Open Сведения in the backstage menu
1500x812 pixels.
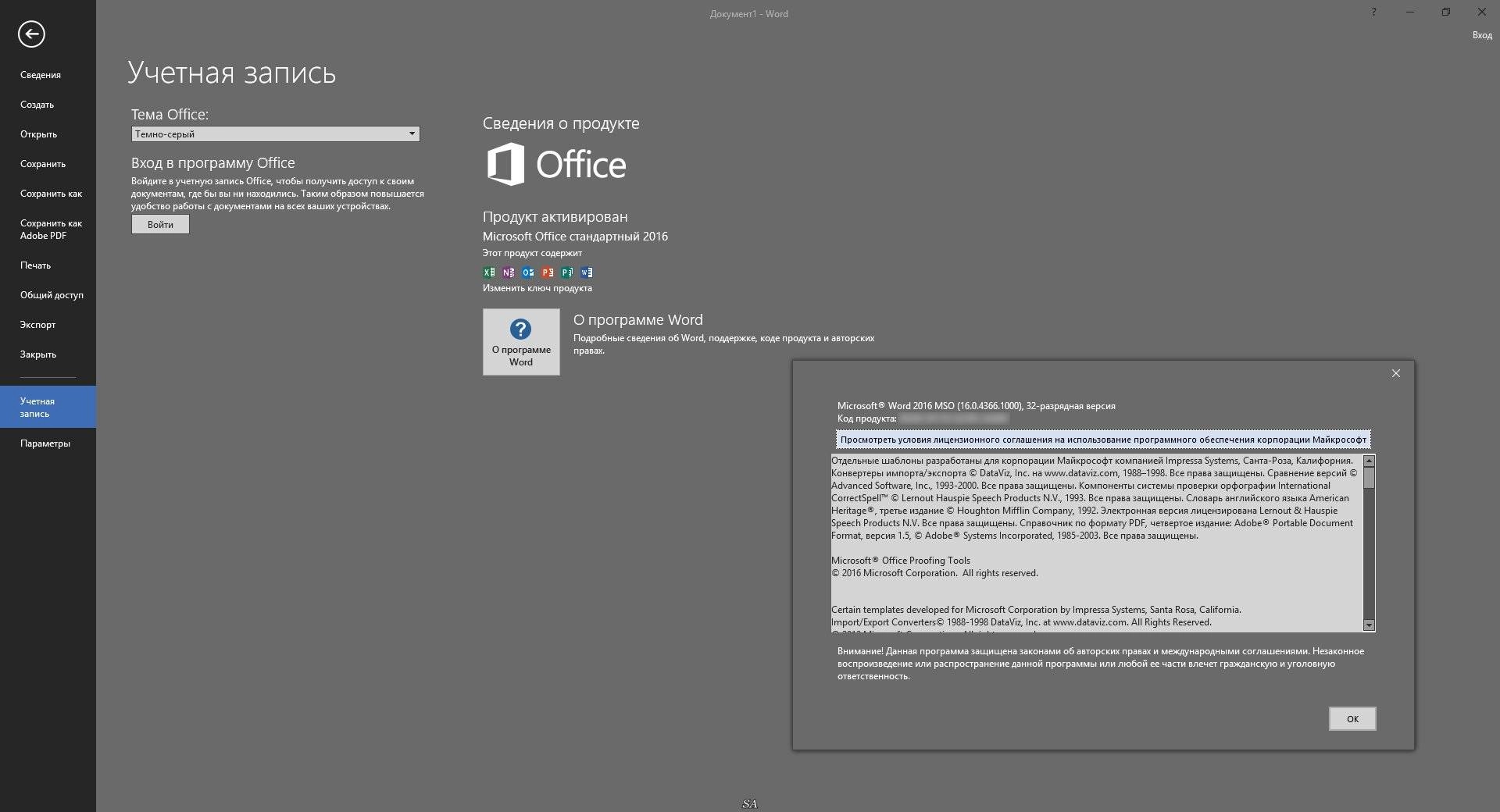(41, 75)
